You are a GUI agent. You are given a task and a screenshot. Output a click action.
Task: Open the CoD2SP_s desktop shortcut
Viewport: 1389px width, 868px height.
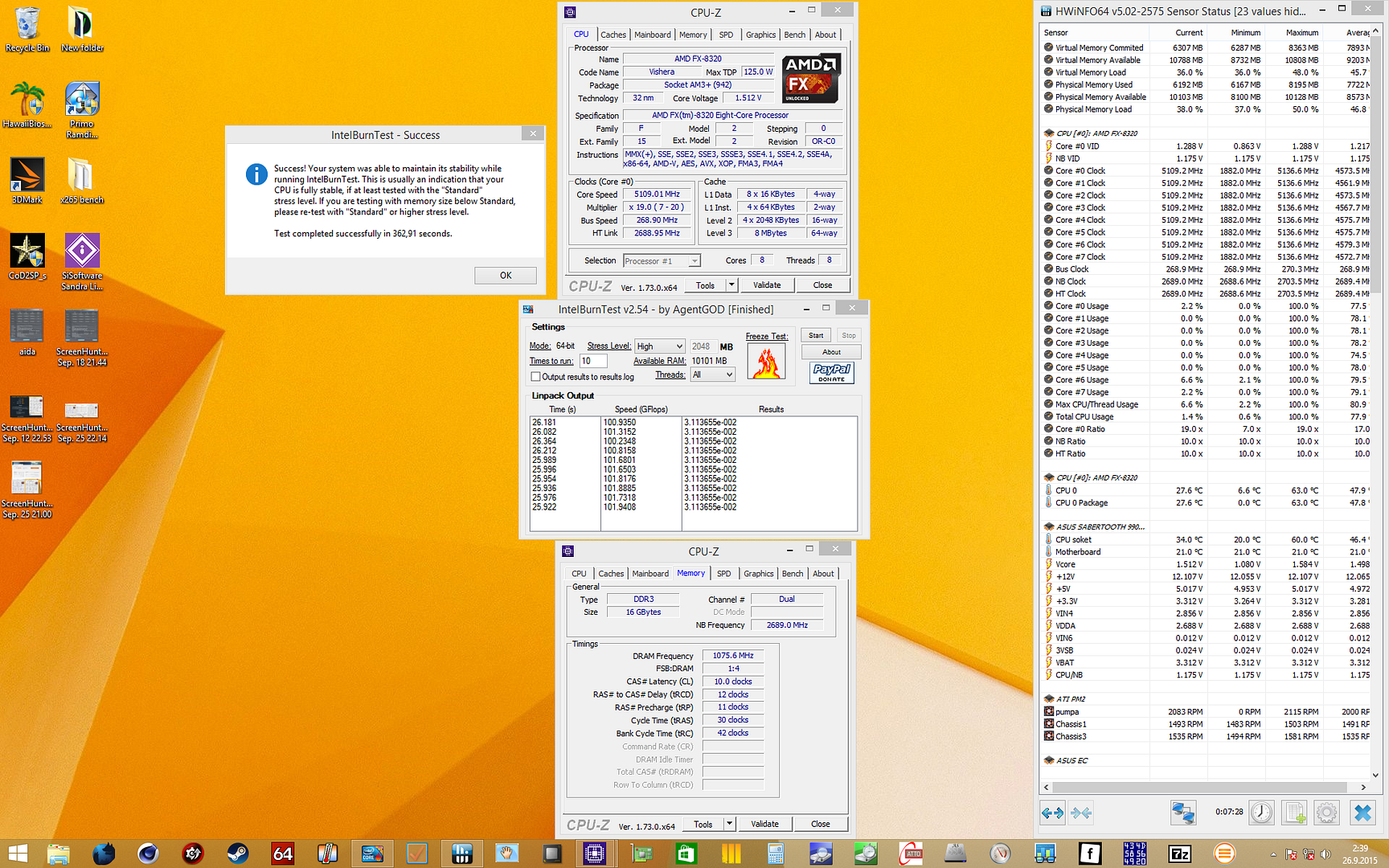click(x=27, y=257)
